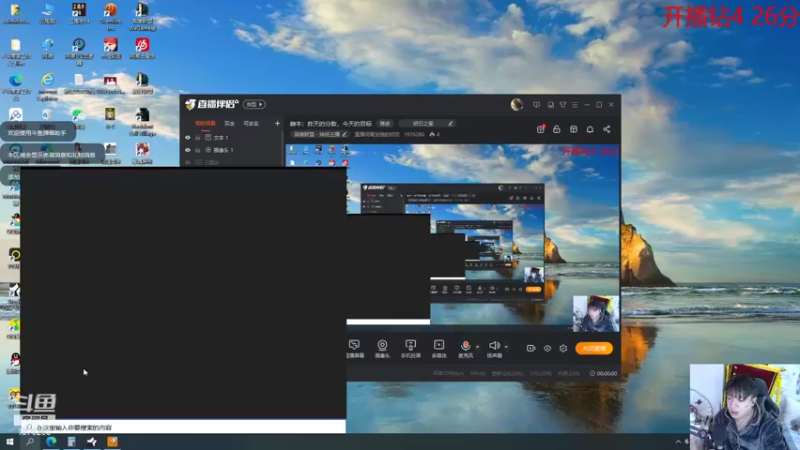The width and height of the screenshot is (800, 450).
Task: Toggle visibility of the 摄像头 1 layer
Action: [188, 150]
